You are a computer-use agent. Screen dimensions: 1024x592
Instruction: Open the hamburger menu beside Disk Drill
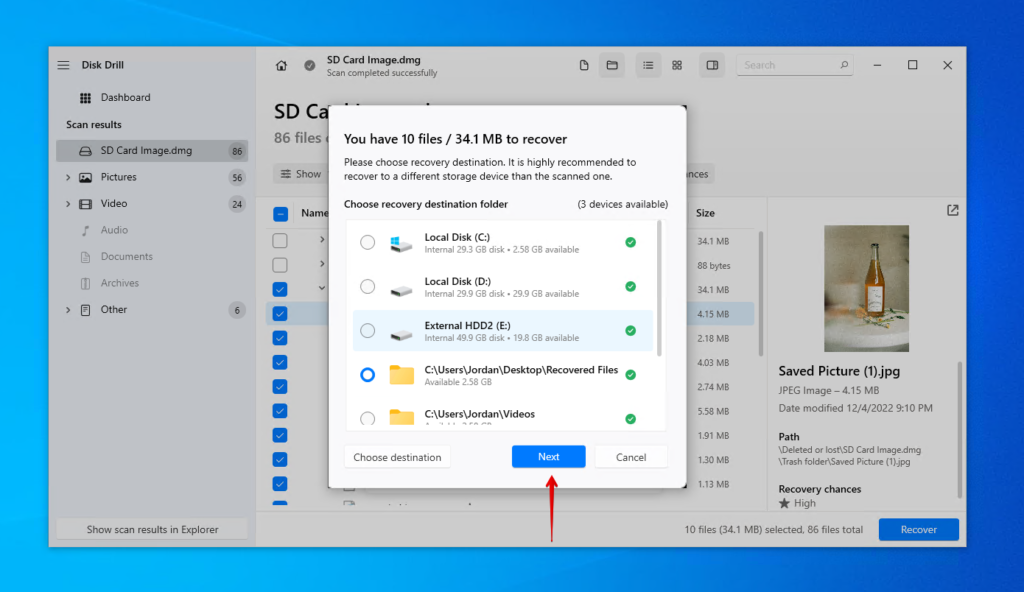click(64, 65)
